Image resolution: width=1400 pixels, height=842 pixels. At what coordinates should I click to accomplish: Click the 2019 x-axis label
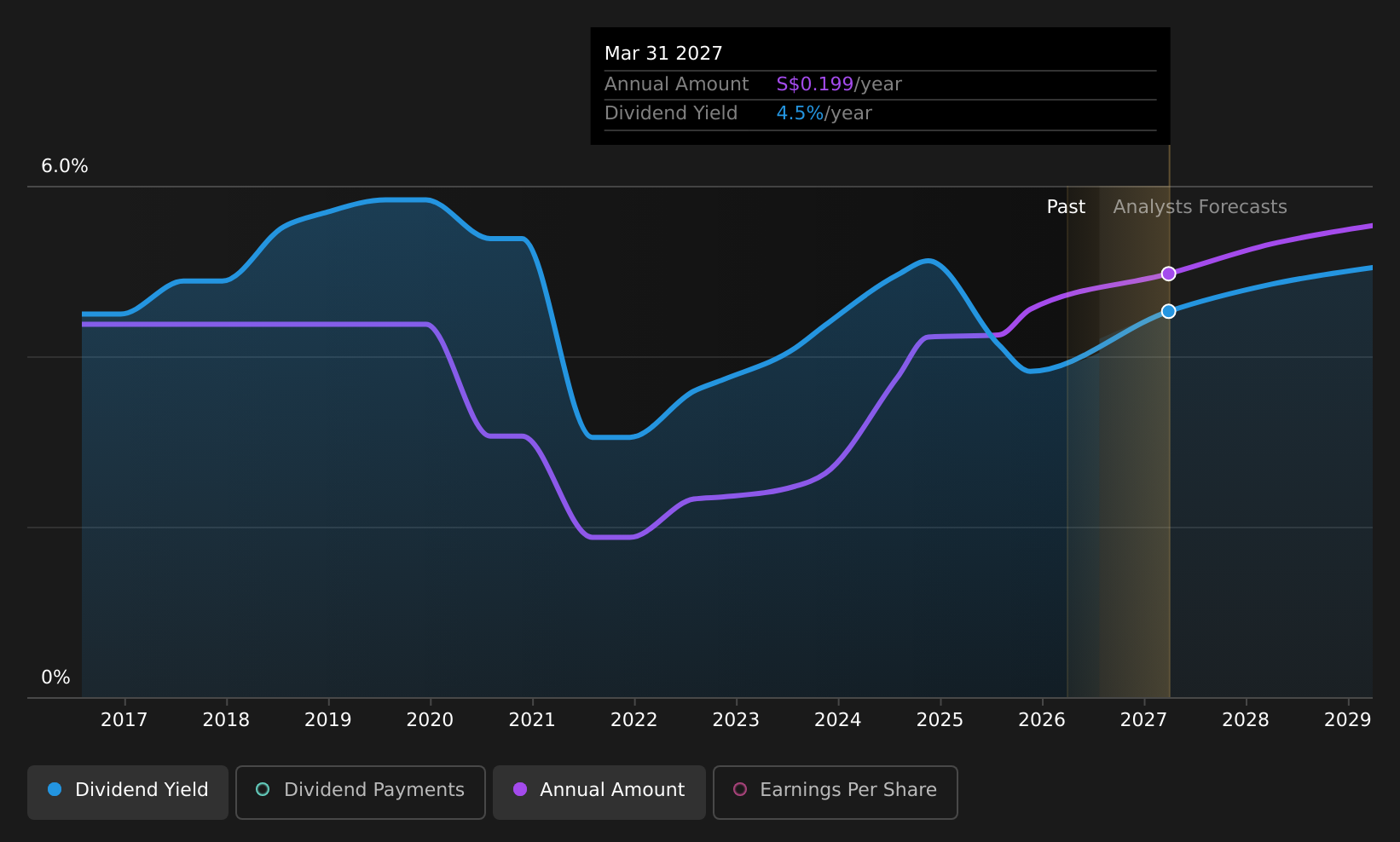coord(328,720)
